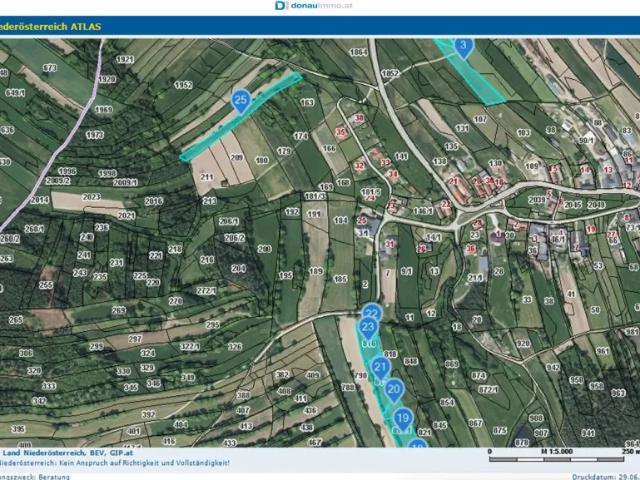The image size is (640, 480).
Task: Click map pin number 21
Action: [380, 367]
